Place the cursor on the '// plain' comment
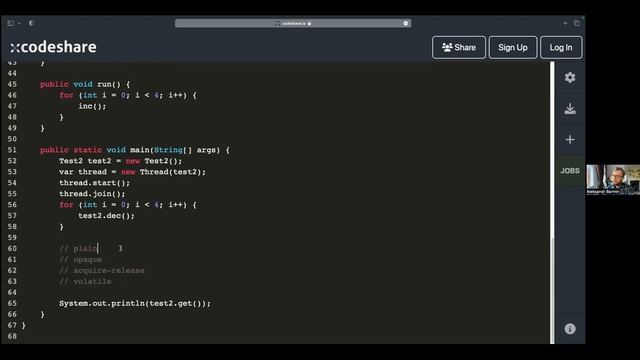This screenshot has height=360, width=640. coord(78,248)
